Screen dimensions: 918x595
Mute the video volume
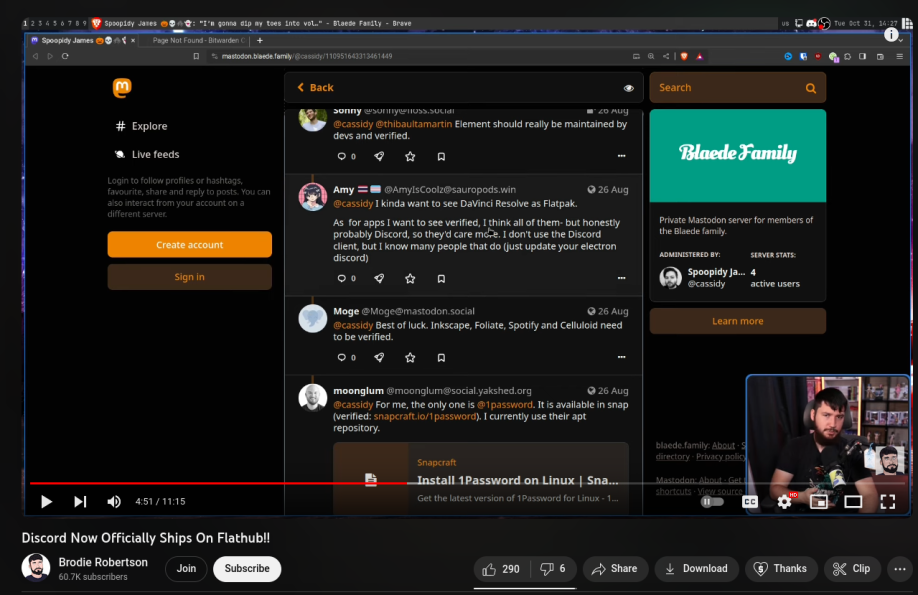point(114,502)
